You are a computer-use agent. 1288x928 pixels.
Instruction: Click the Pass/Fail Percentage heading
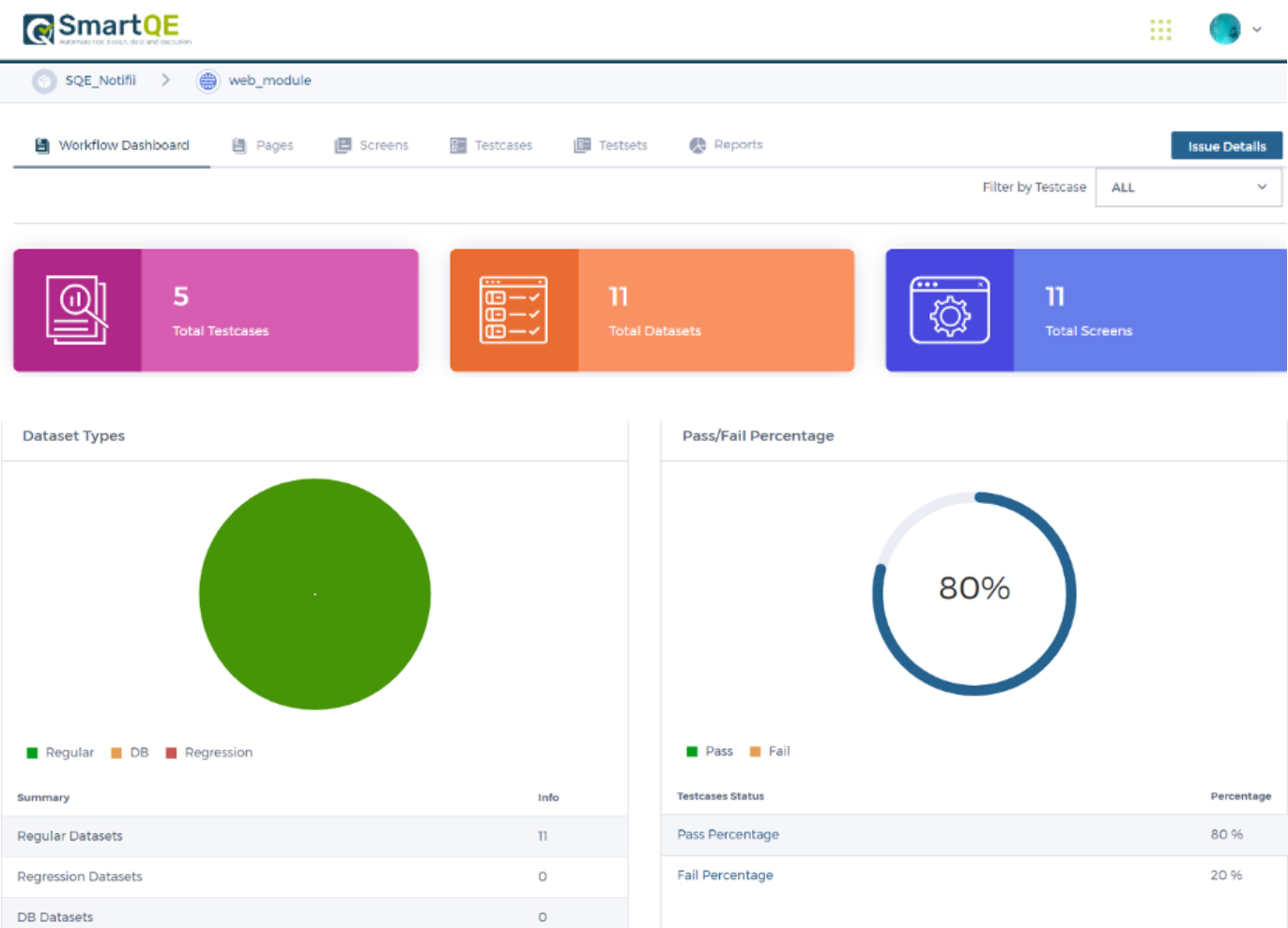(x=758, y=435)
